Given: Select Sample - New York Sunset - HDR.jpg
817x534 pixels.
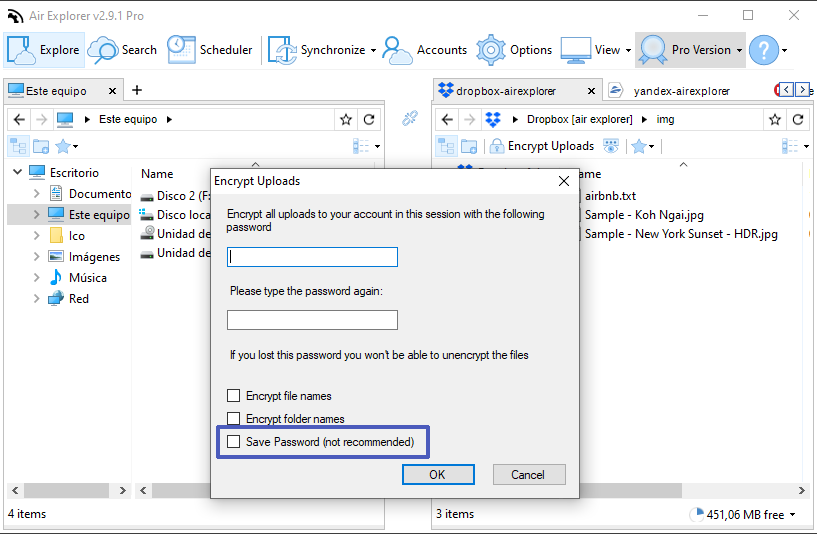Looking at the screenshot, I should click(x=681, y=233).
